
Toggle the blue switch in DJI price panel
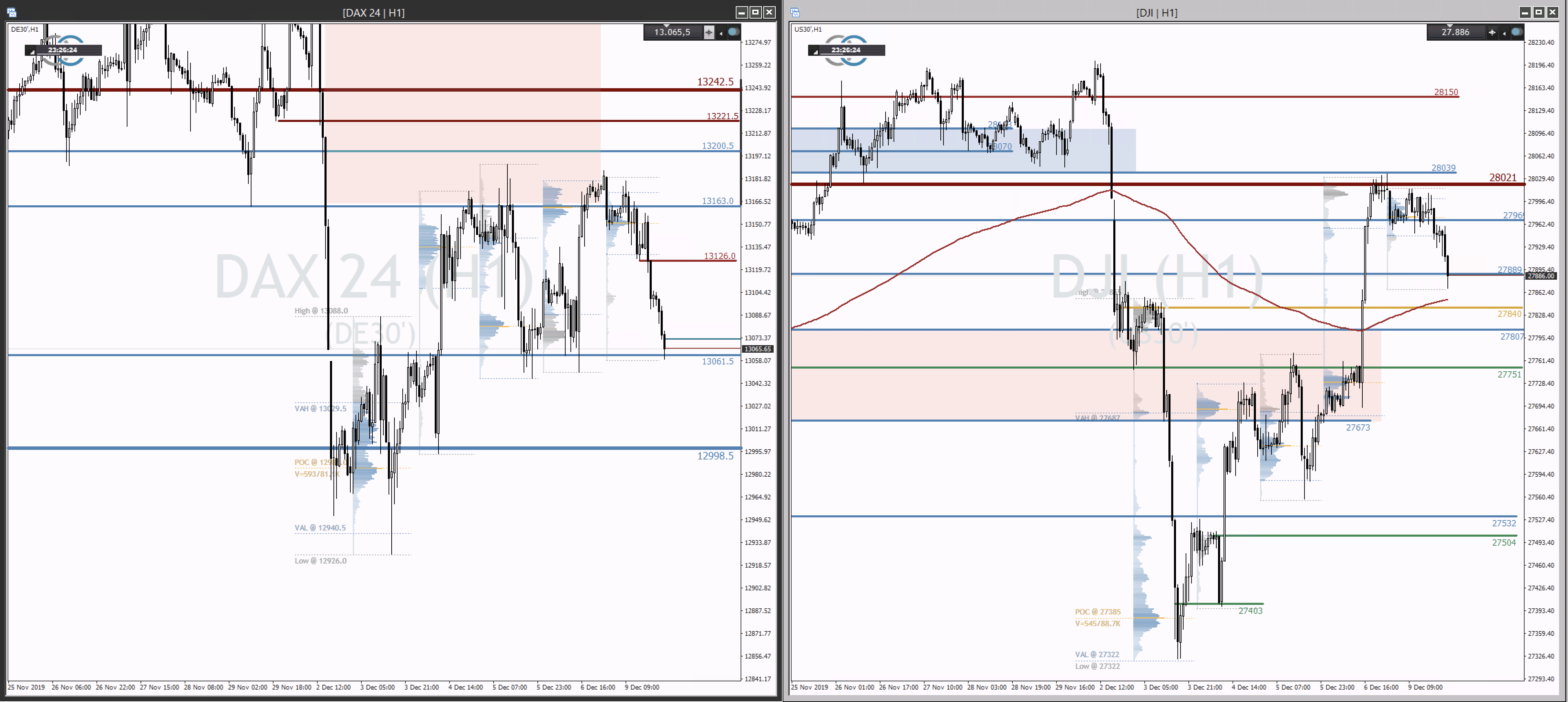point(1517,32)
